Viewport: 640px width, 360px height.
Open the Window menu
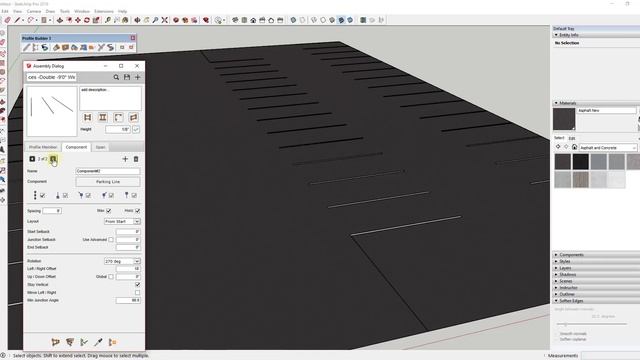pyautogui.click(x=82, y=11)
